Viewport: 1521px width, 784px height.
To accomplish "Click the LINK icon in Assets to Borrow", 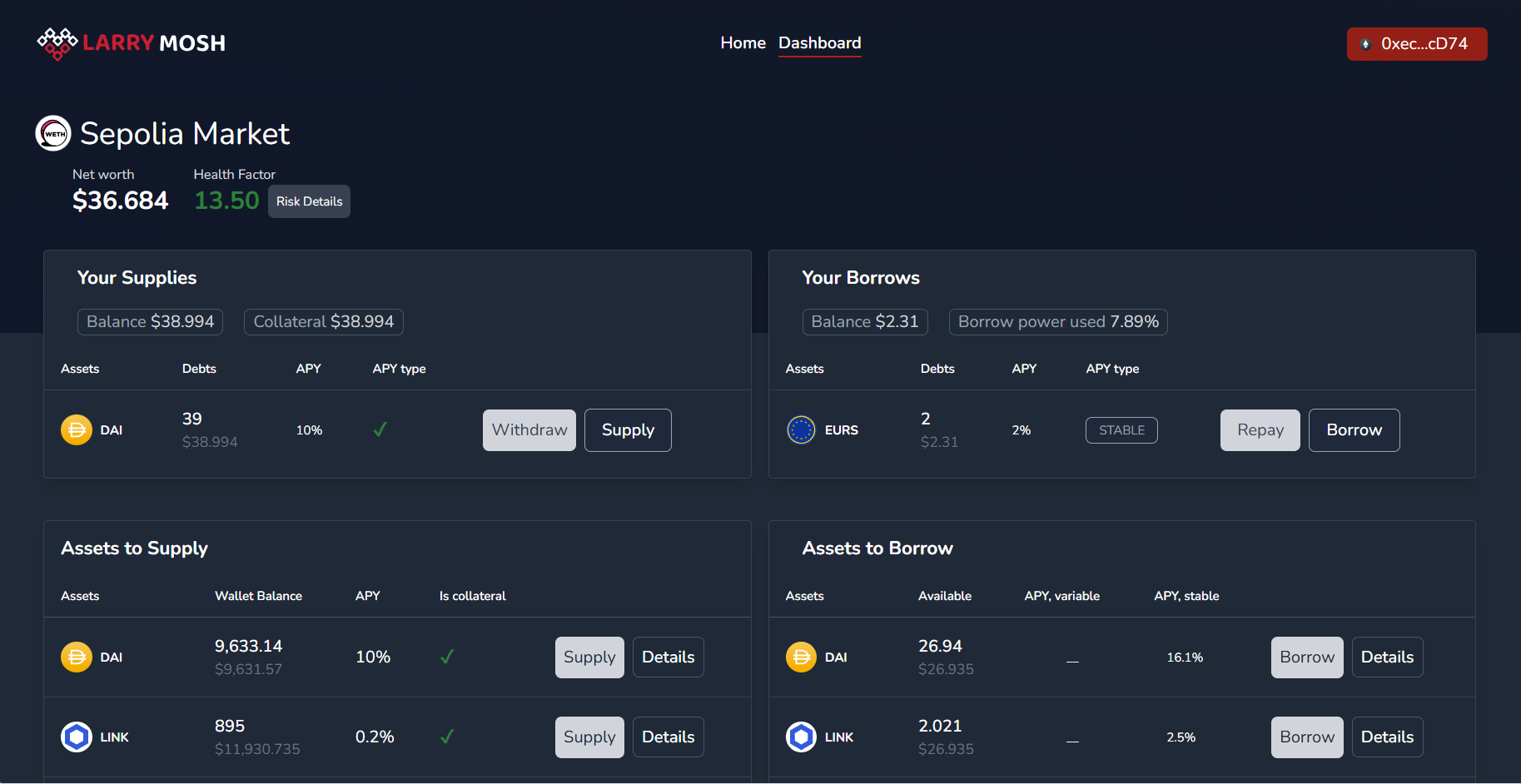I will click(x=801, y=737).
